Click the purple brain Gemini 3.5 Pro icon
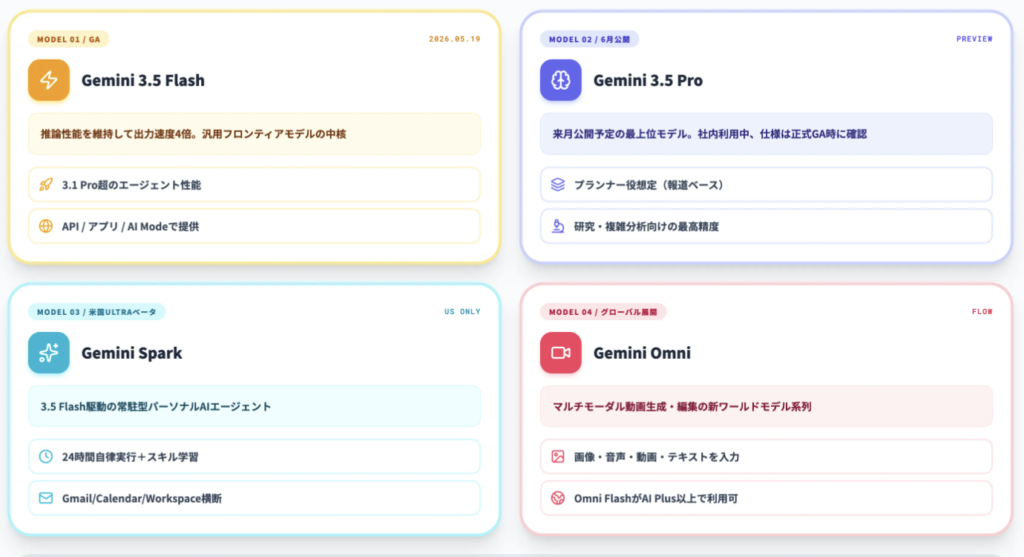 tap(560, 80)
